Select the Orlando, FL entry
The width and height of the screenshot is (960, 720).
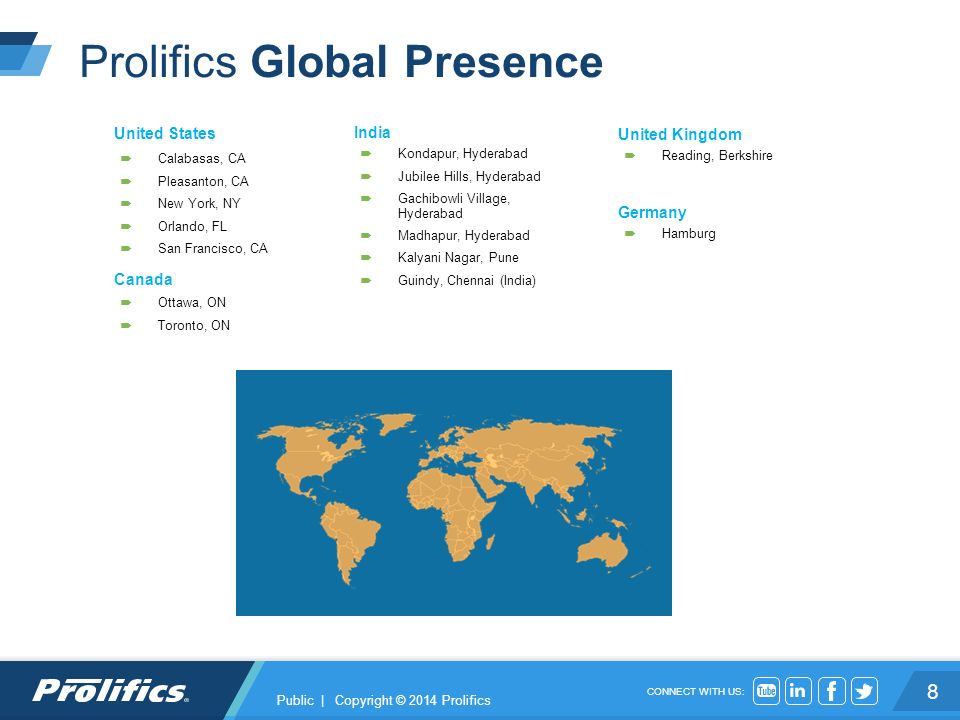192,227
